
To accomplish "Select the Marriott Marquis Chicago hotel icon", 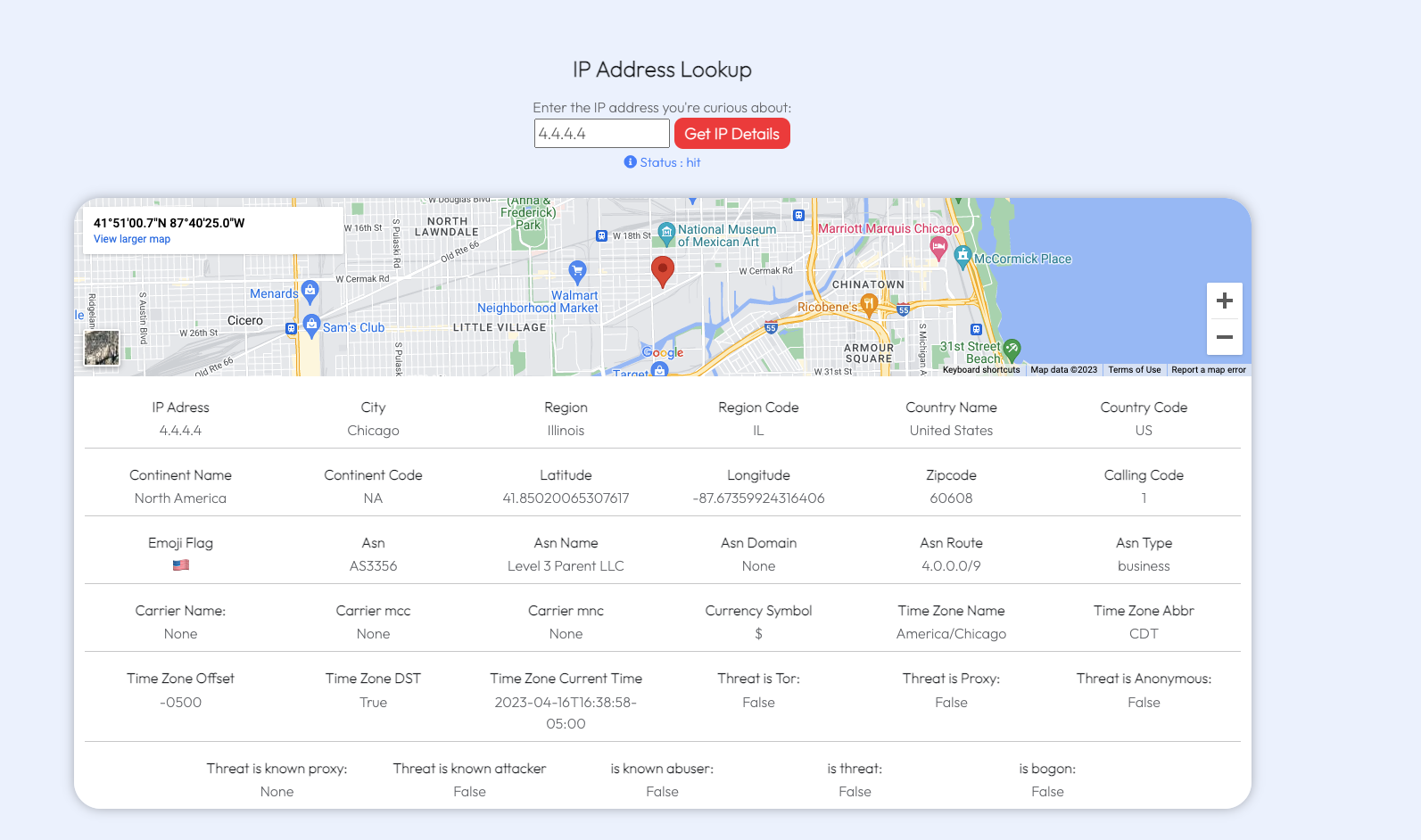I will coord(938,248).
